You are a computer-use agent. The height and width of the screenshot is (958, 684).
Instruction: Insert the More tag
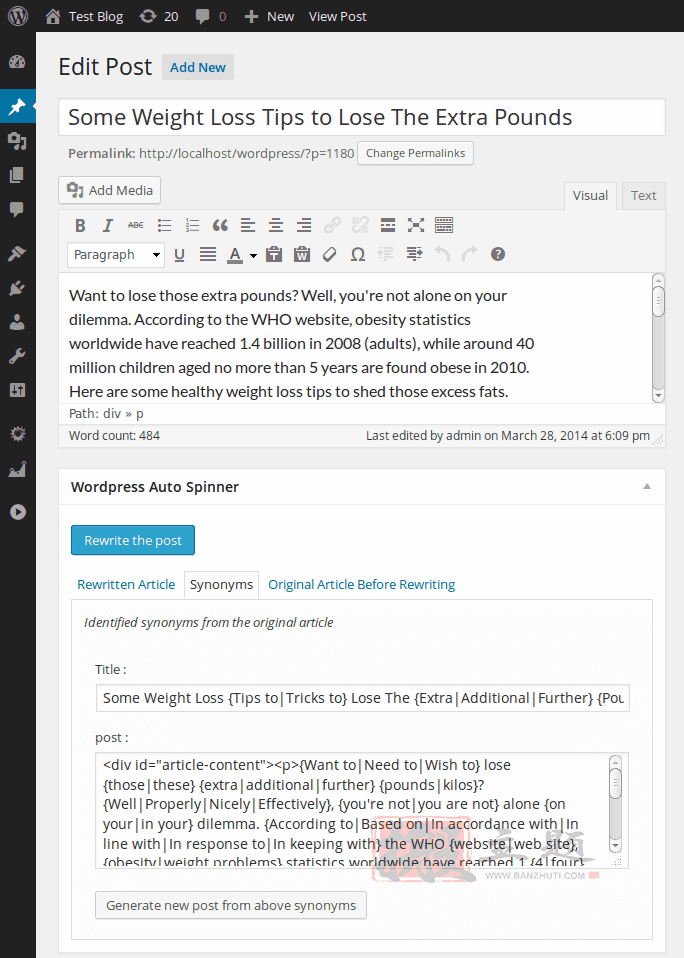coord(388,225)
